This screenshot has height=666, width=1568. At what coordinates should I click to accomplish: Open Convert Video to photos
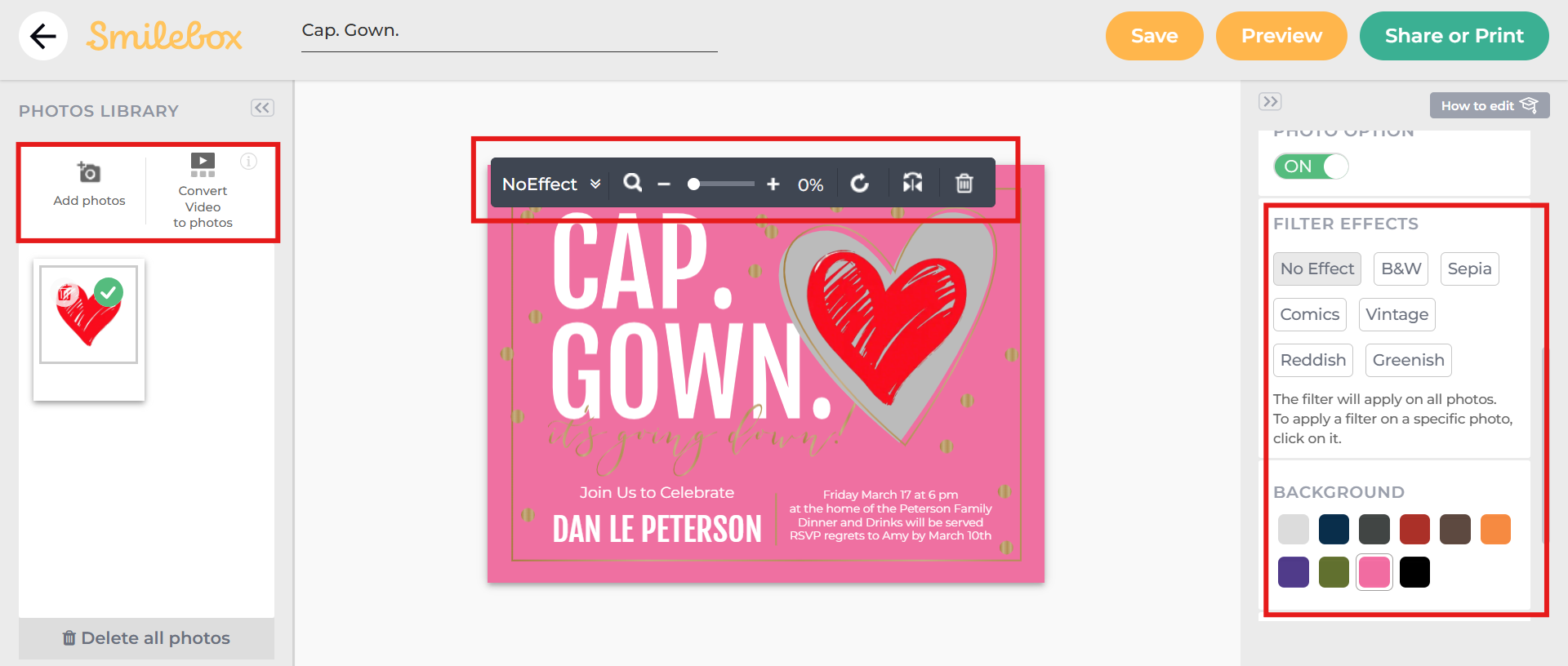click(203, 191)
